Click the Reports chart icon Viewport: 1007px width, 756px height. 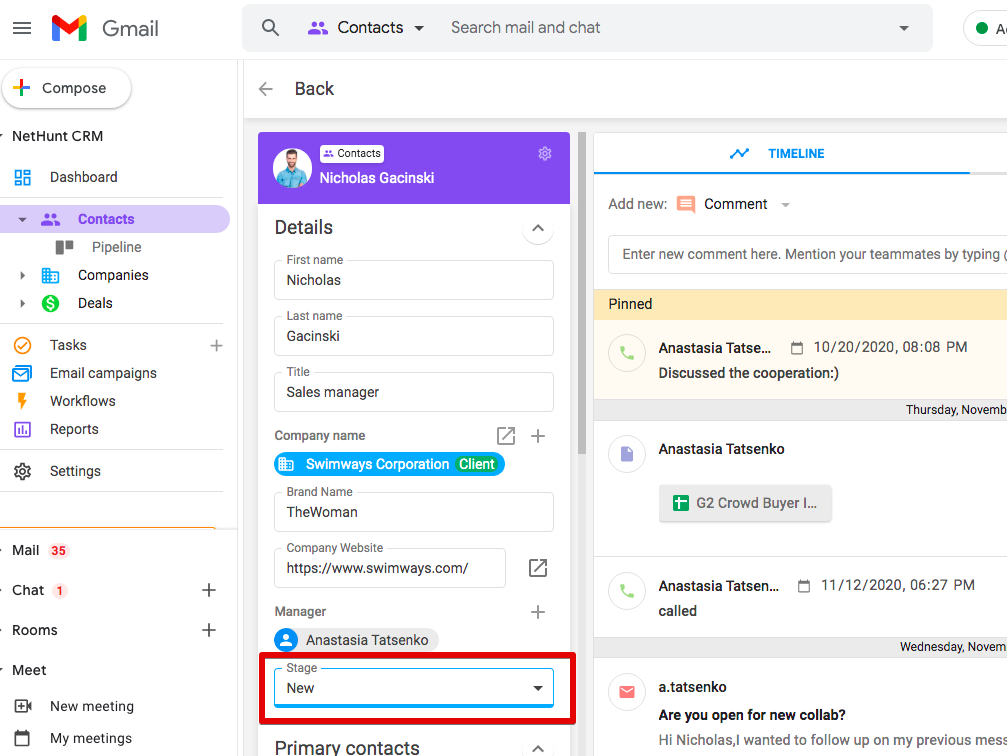pos(22,429)
